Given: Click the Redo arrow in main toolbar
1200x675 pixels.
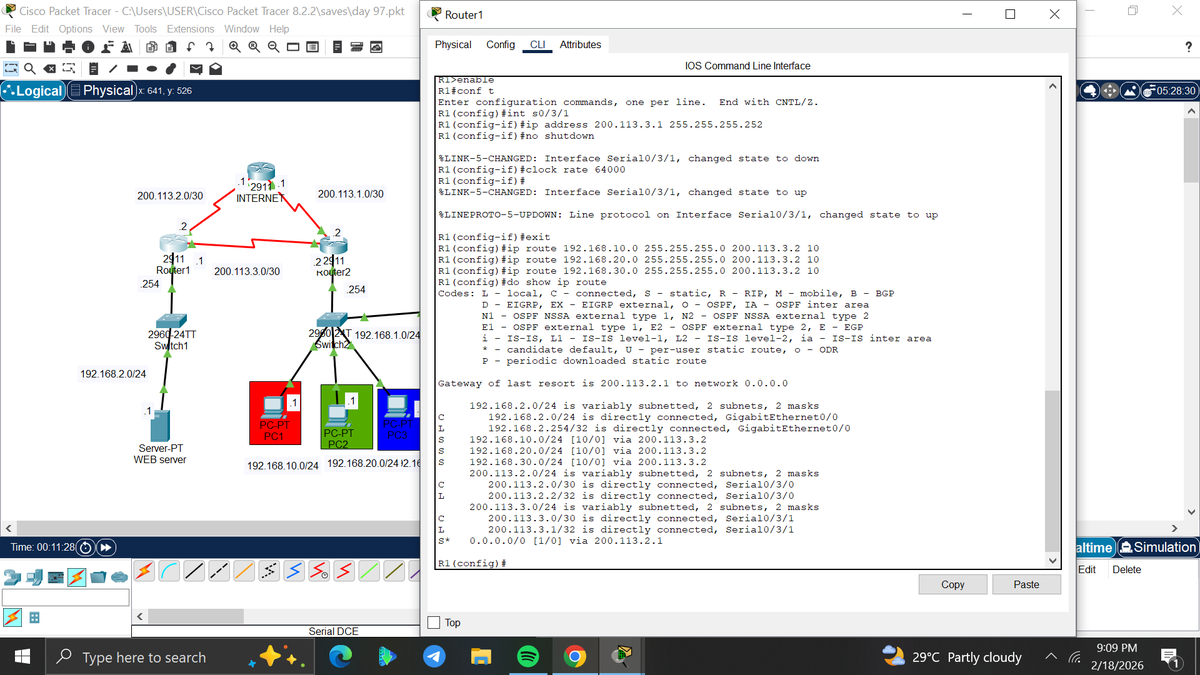Looking at the screenshot, I should pyautogui.click(x=210, y=47).
